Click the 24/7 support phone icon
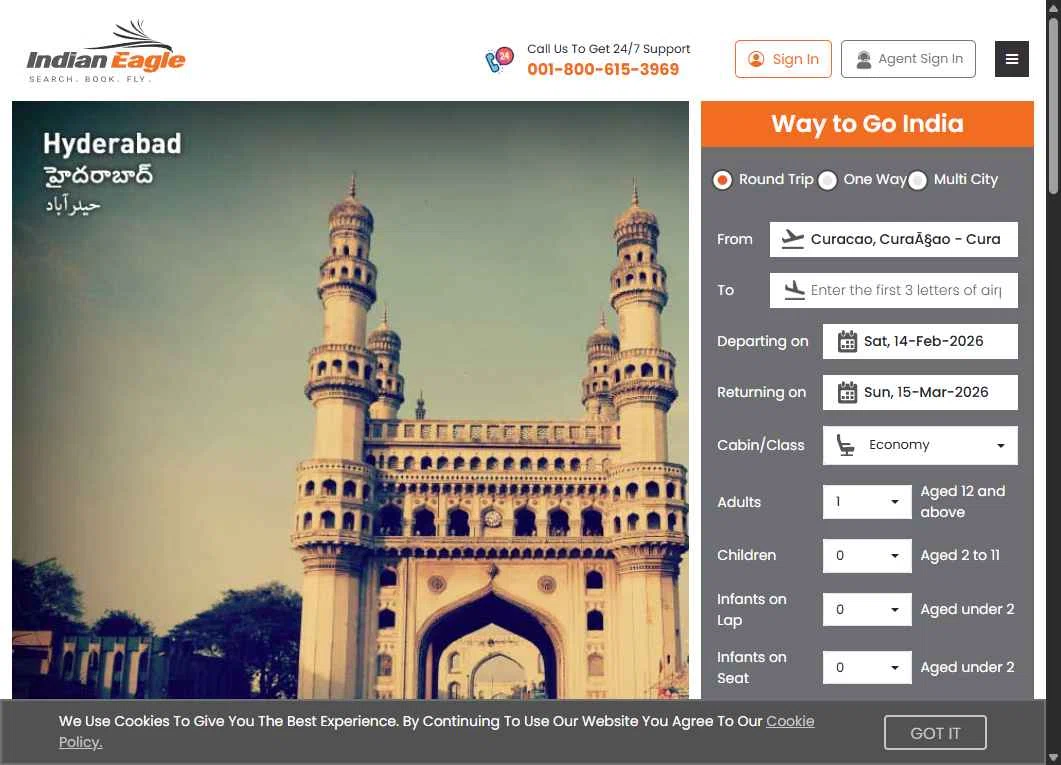This screenshot has height=765, width=1061. point(499,60)
